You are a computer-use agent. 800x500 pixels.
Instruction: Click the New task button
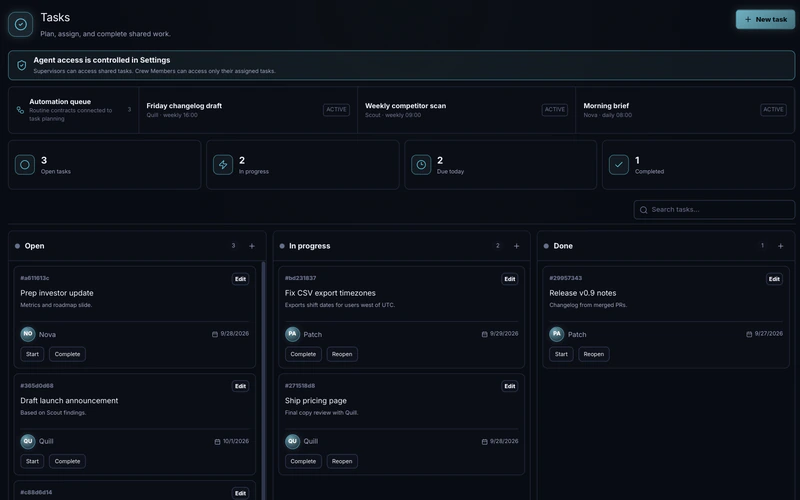tap(765, 19)
